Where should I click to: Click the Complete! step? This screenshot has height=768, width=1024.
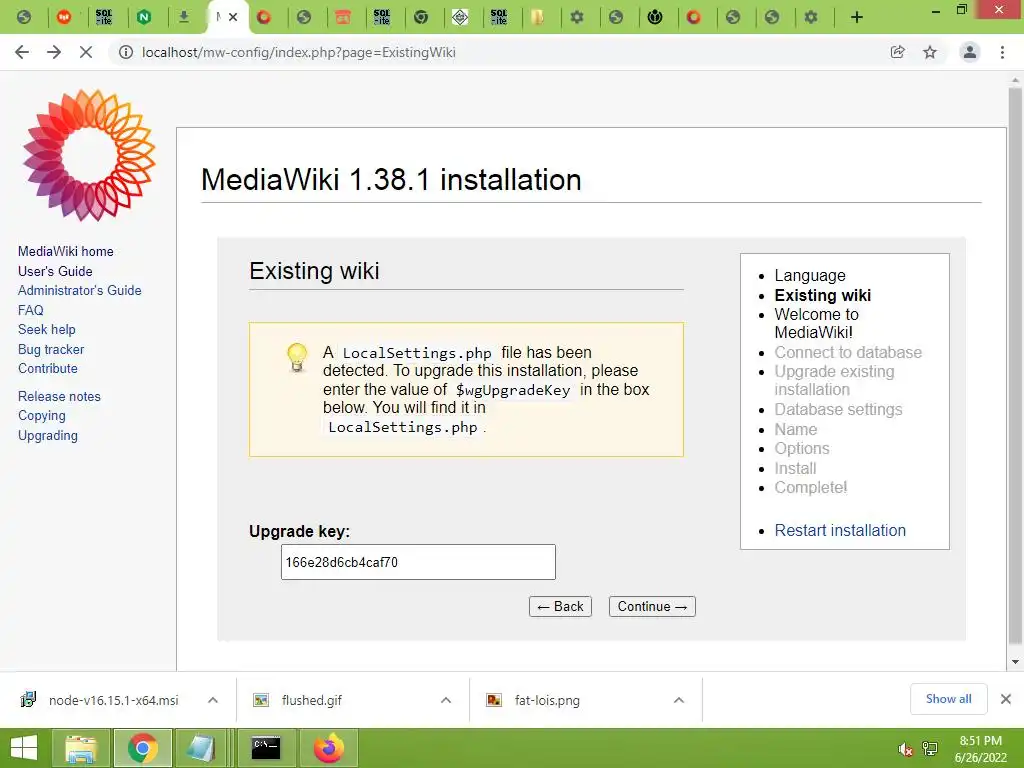810,488
